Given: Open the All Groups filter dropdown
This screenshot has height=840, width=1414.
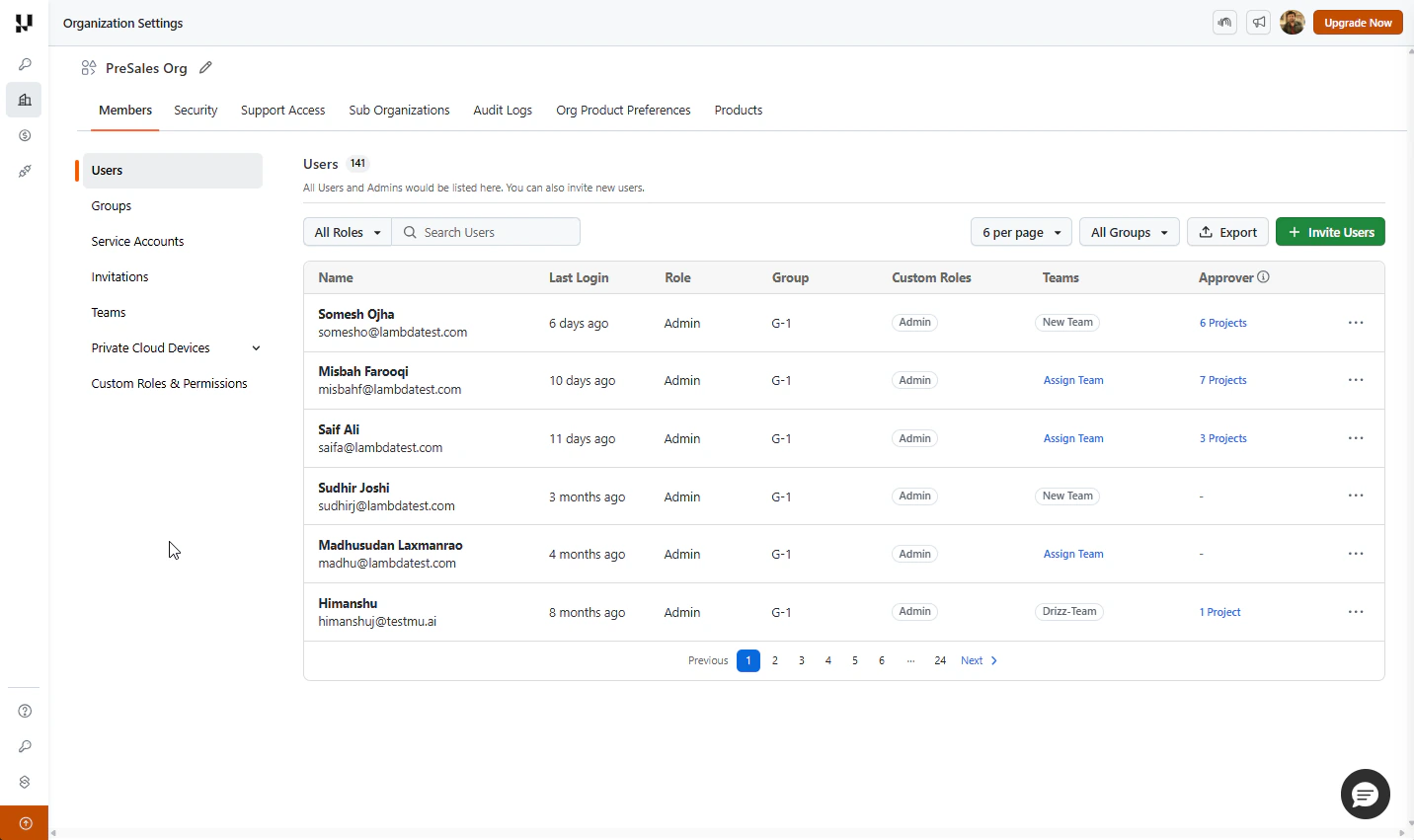Looking at the screenshot, I should point(1129,232).
